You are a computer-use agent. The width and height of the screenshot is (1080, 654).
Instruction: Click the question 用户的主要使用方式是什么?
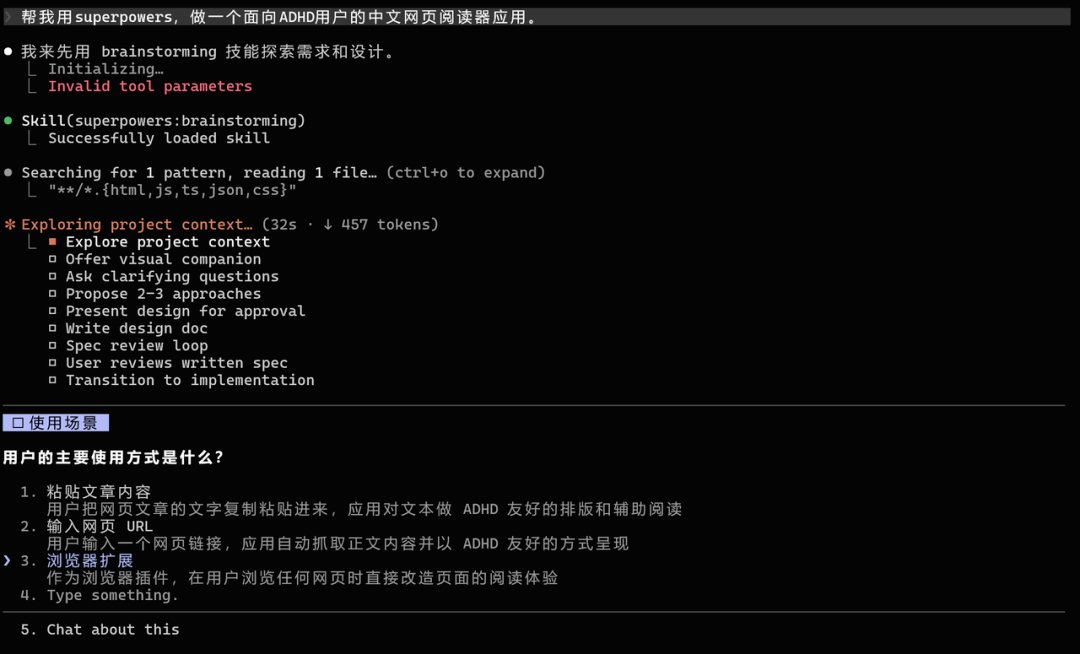(114, 457)
